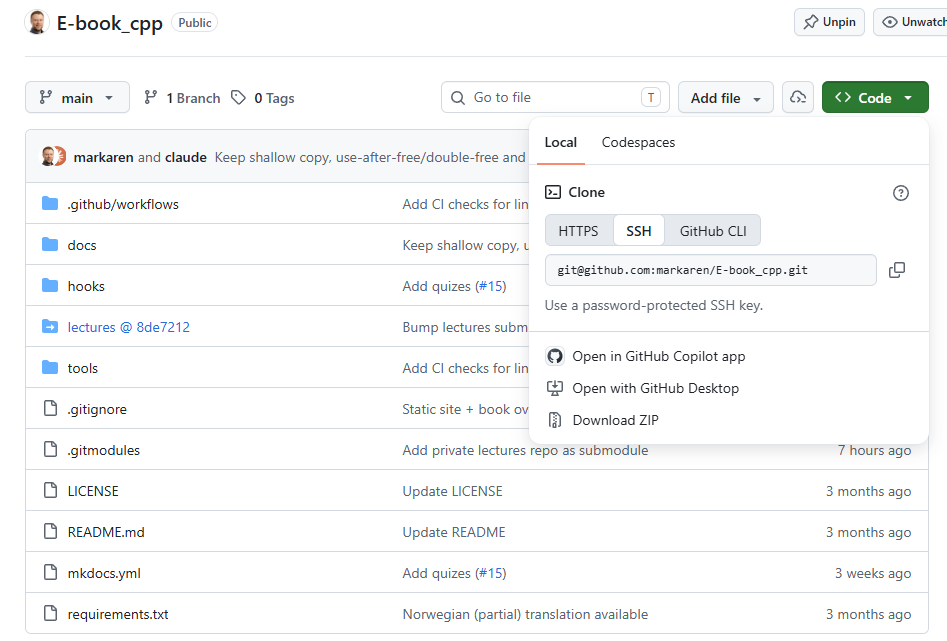Open the latest commit message Keep shallow copy

point(370,158)
